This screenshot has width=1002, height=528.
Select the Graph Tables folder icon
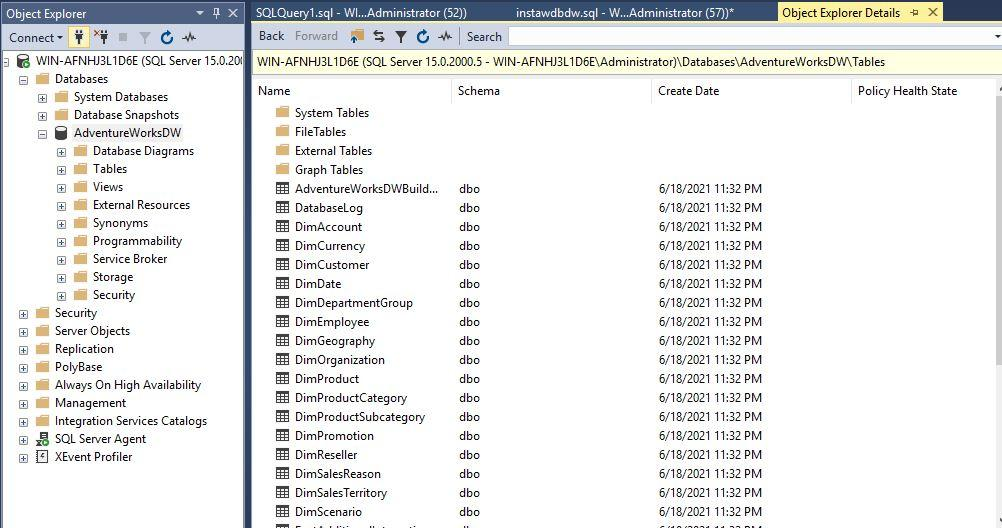(282, 169)
